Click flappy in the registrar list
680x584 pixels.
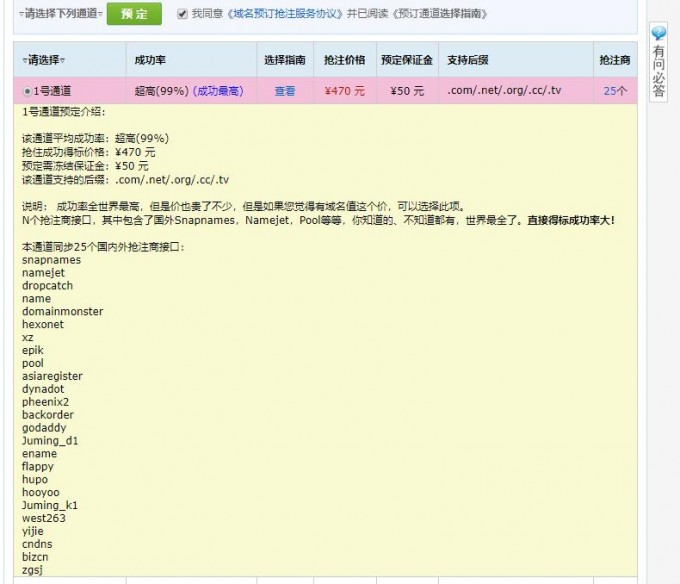38,467
